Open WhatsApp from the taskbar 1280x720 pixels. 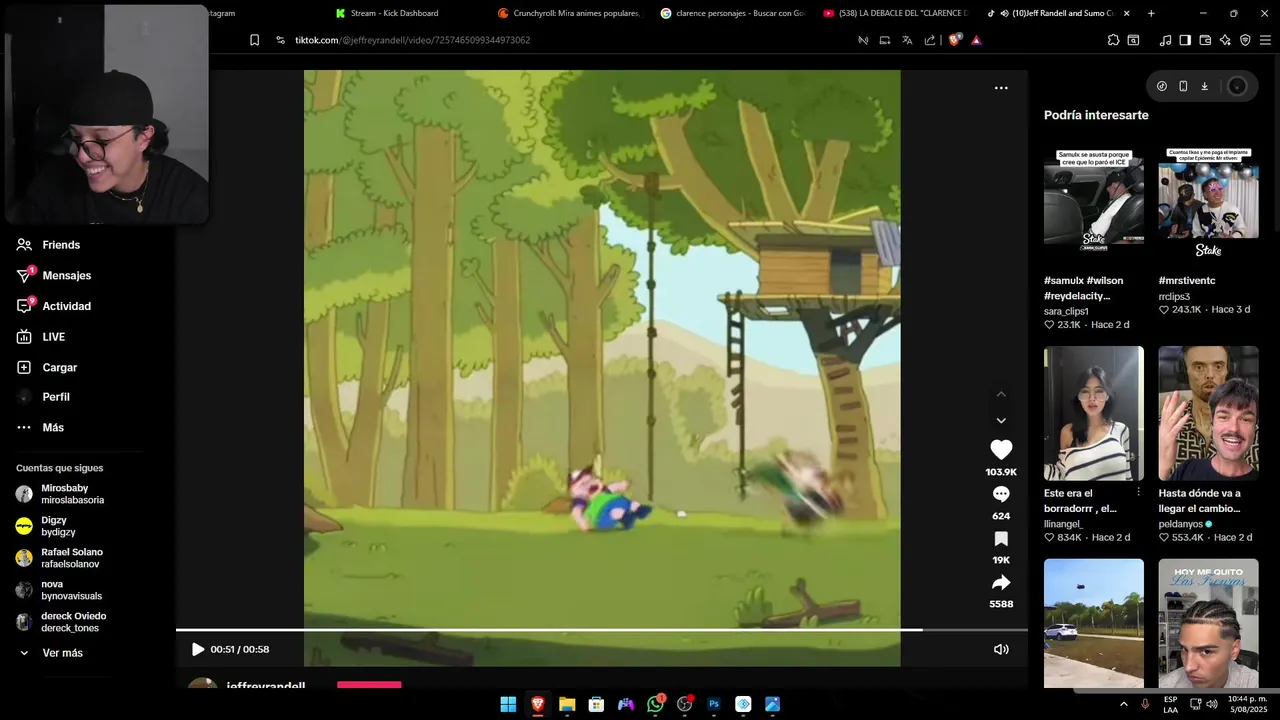[655, 704]
